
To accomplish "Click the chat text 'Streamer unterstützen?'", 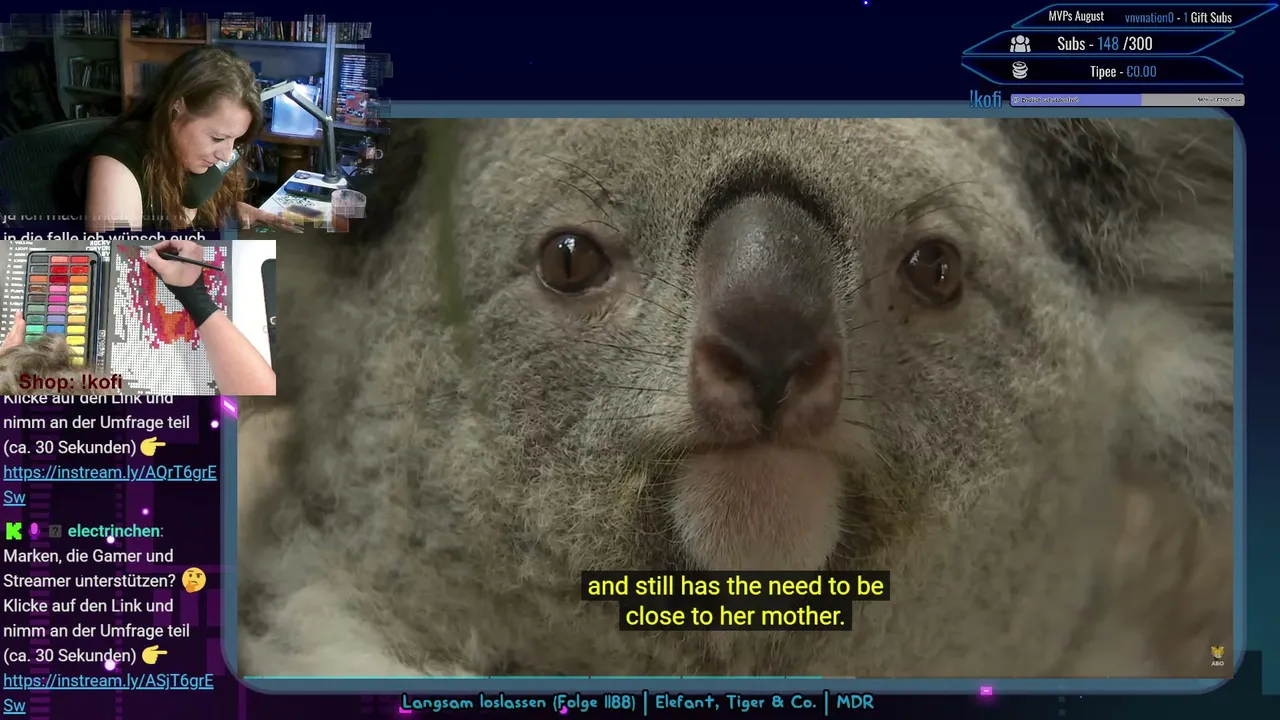I will pos(89,581).
